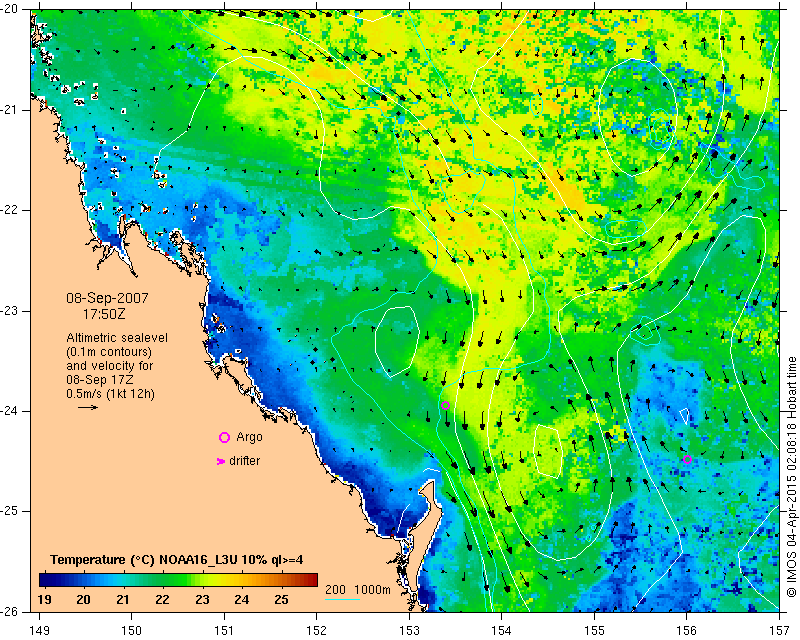This screenshot has width=800, height=640.
Task: Click color bar tick label 25
Action: (x=281, y=599)
